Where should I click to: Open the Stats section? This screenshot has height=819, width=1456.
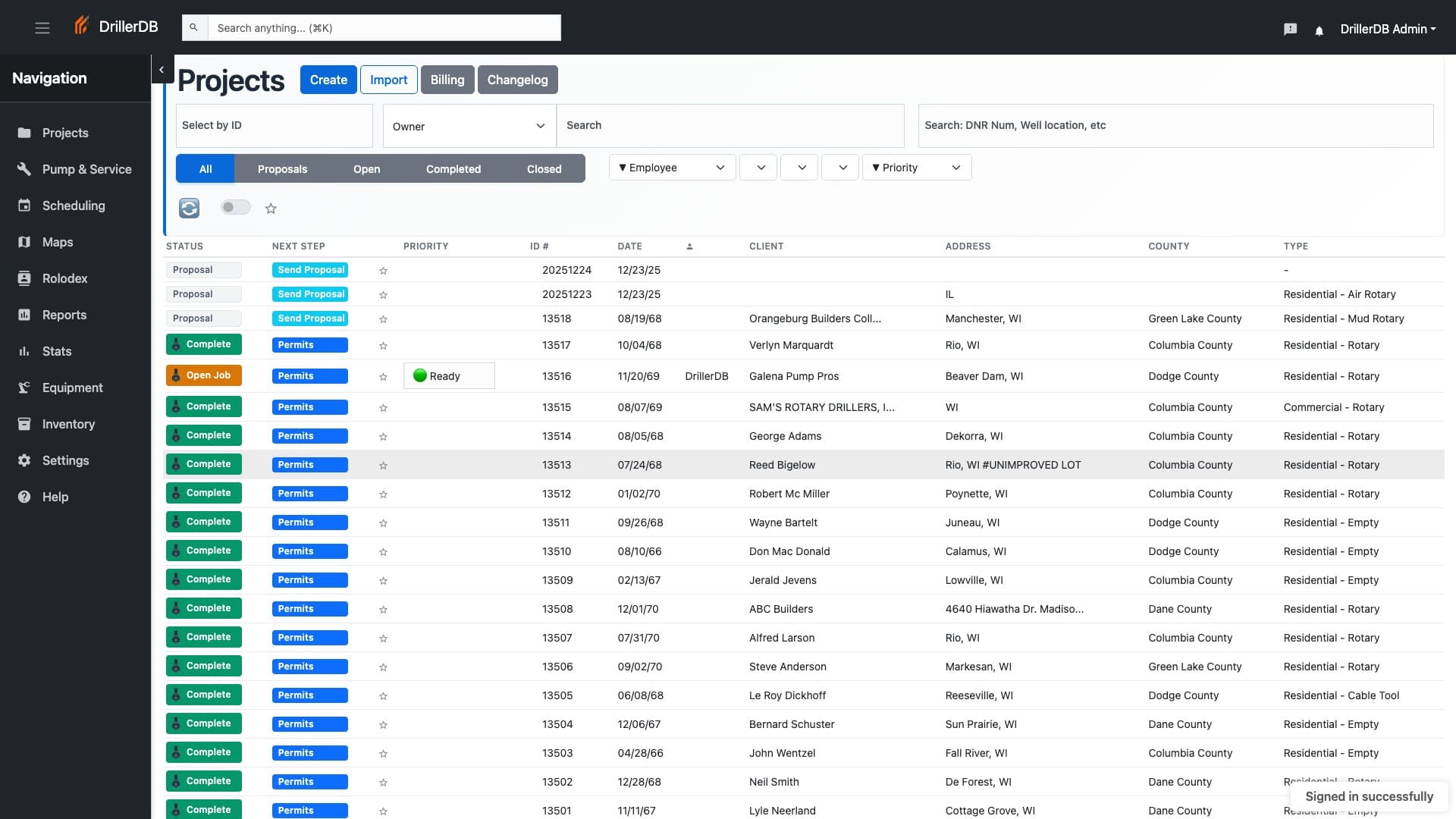[56, 351]
